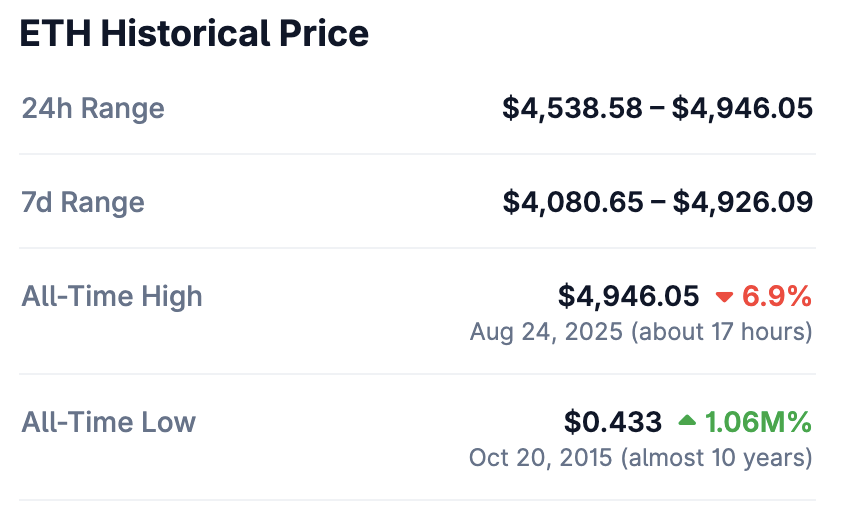The width and height of the screenshot is (856, 516).
Task: Select the 24h Range label
Action: pyautogui.click(x=93, y=108)
